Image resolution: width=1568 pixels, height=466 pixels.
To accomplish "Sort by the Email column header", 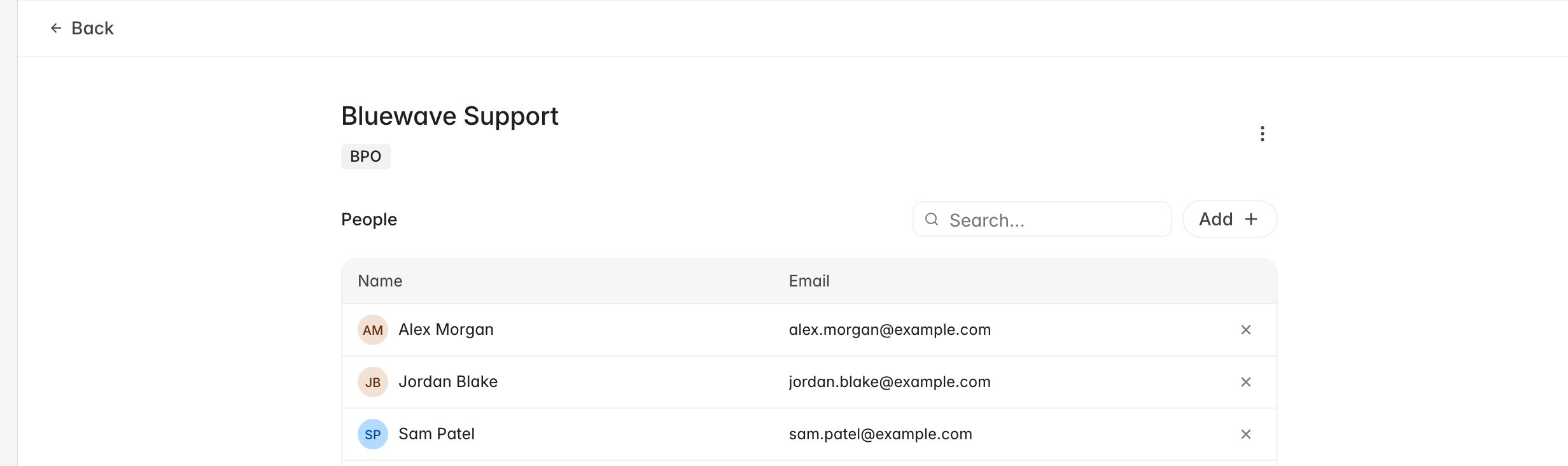I will coord(809,281).
